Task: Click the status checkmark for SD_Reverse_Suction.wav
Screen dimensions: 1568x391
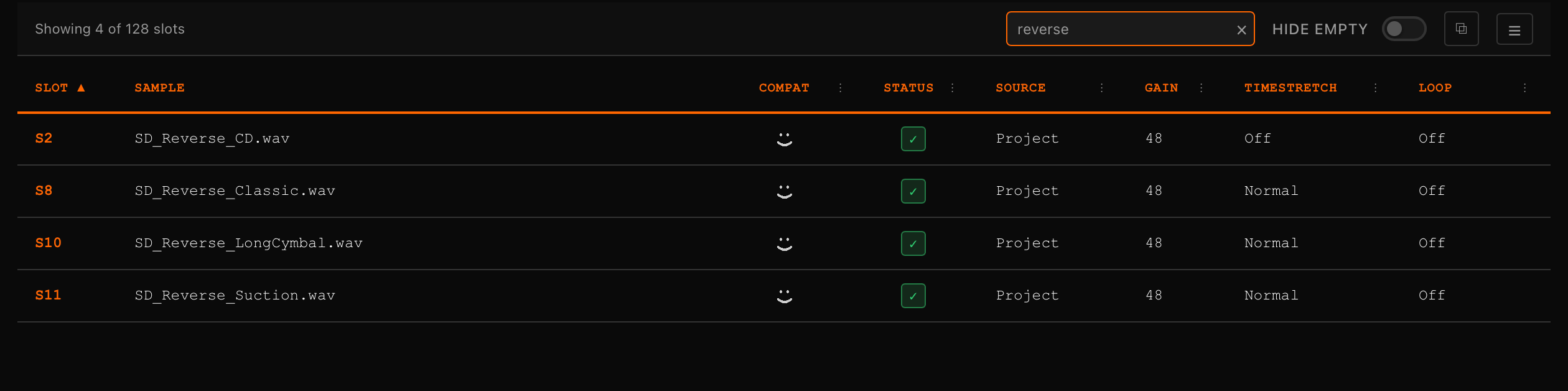Action: (913, 296)
